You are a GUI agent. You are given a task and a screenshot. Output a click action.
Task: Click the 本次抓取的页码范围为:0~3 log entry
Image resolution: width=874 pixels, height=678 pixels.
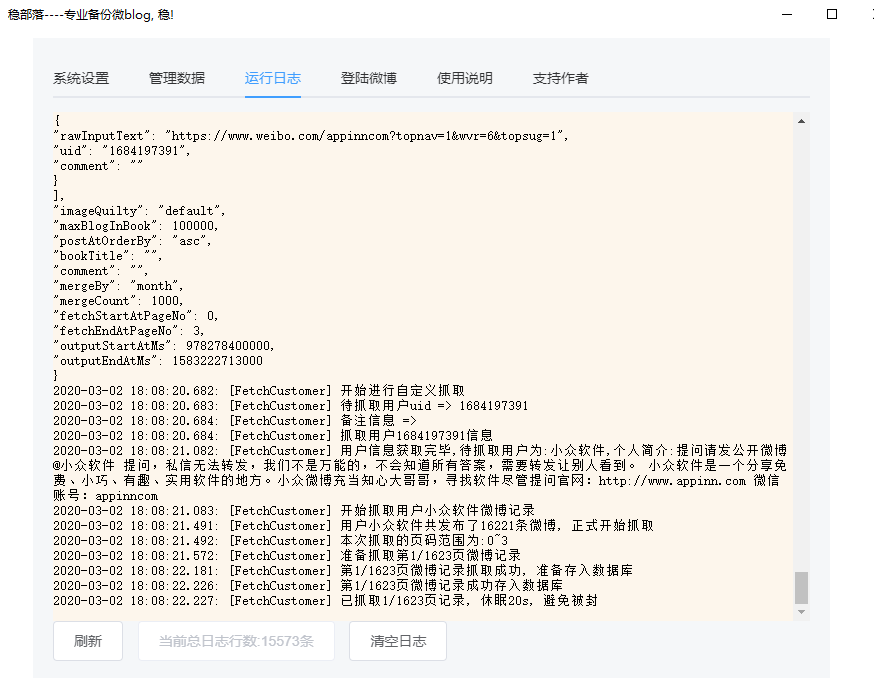281,541
